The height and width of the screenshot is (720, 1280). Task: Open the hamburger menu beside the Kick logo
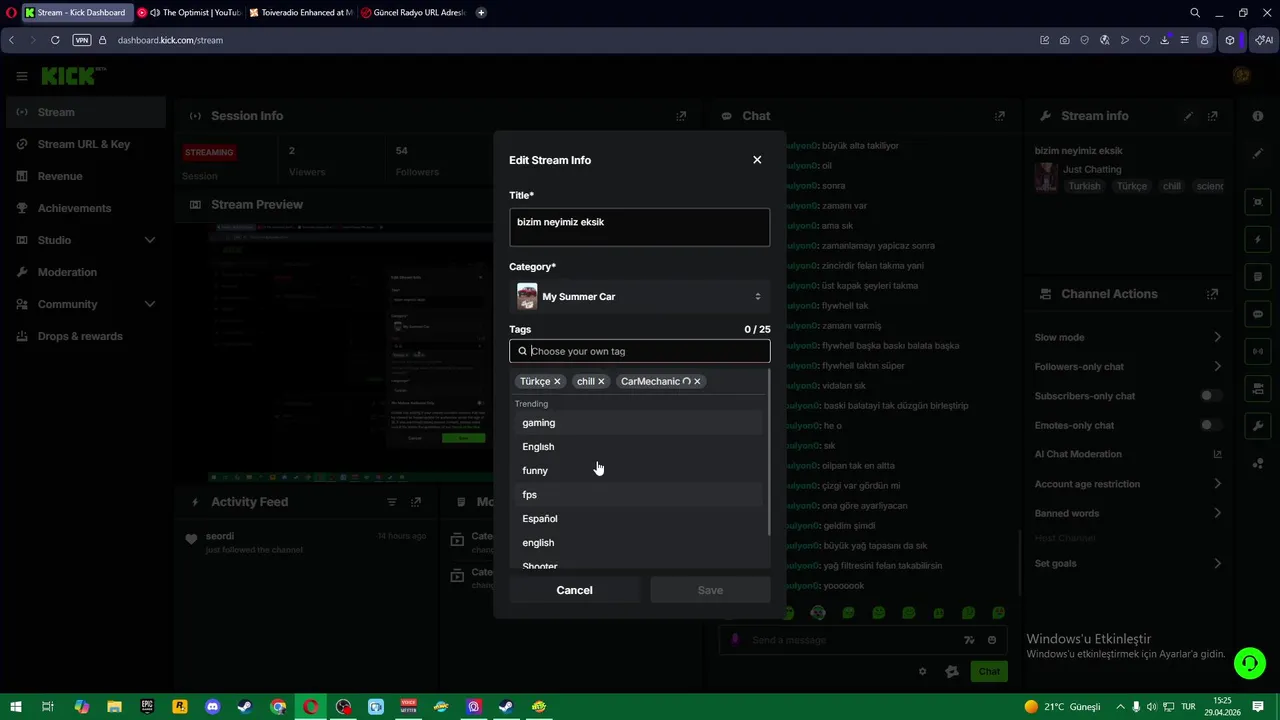[x=21, y=76]
